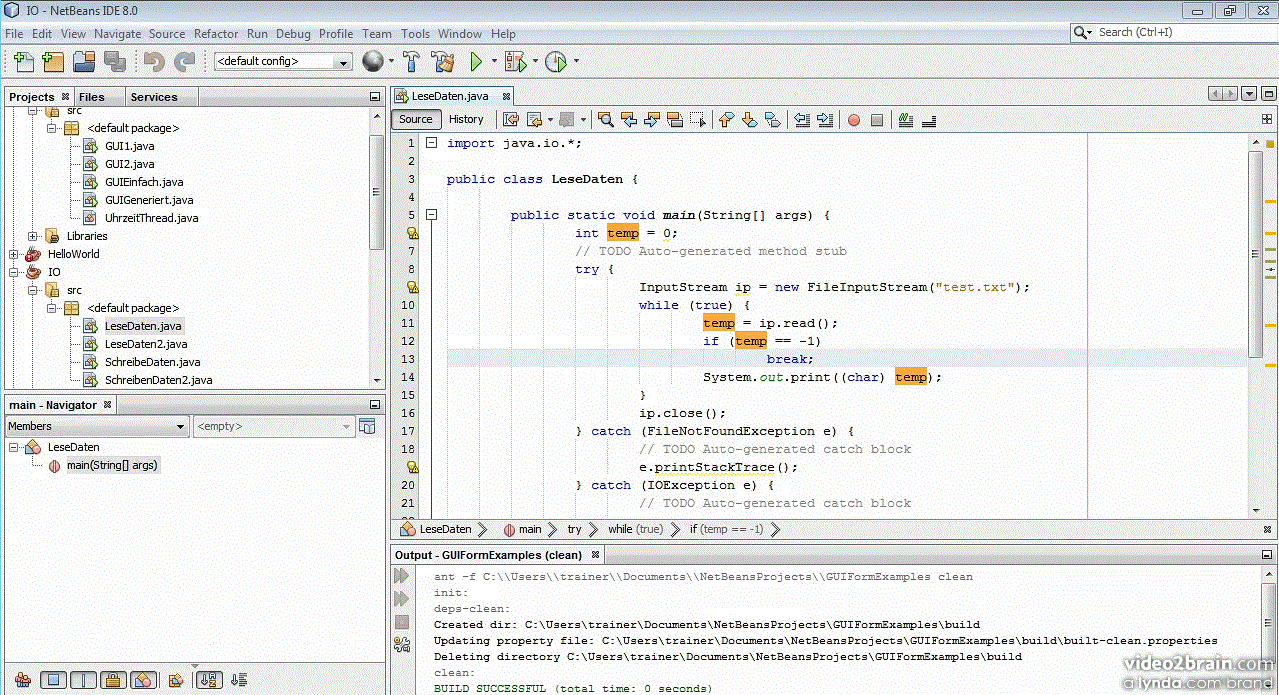This screenshot has width=1279, height=695.
Task: Minimize the Projects window group
Action: pos(375,97)
